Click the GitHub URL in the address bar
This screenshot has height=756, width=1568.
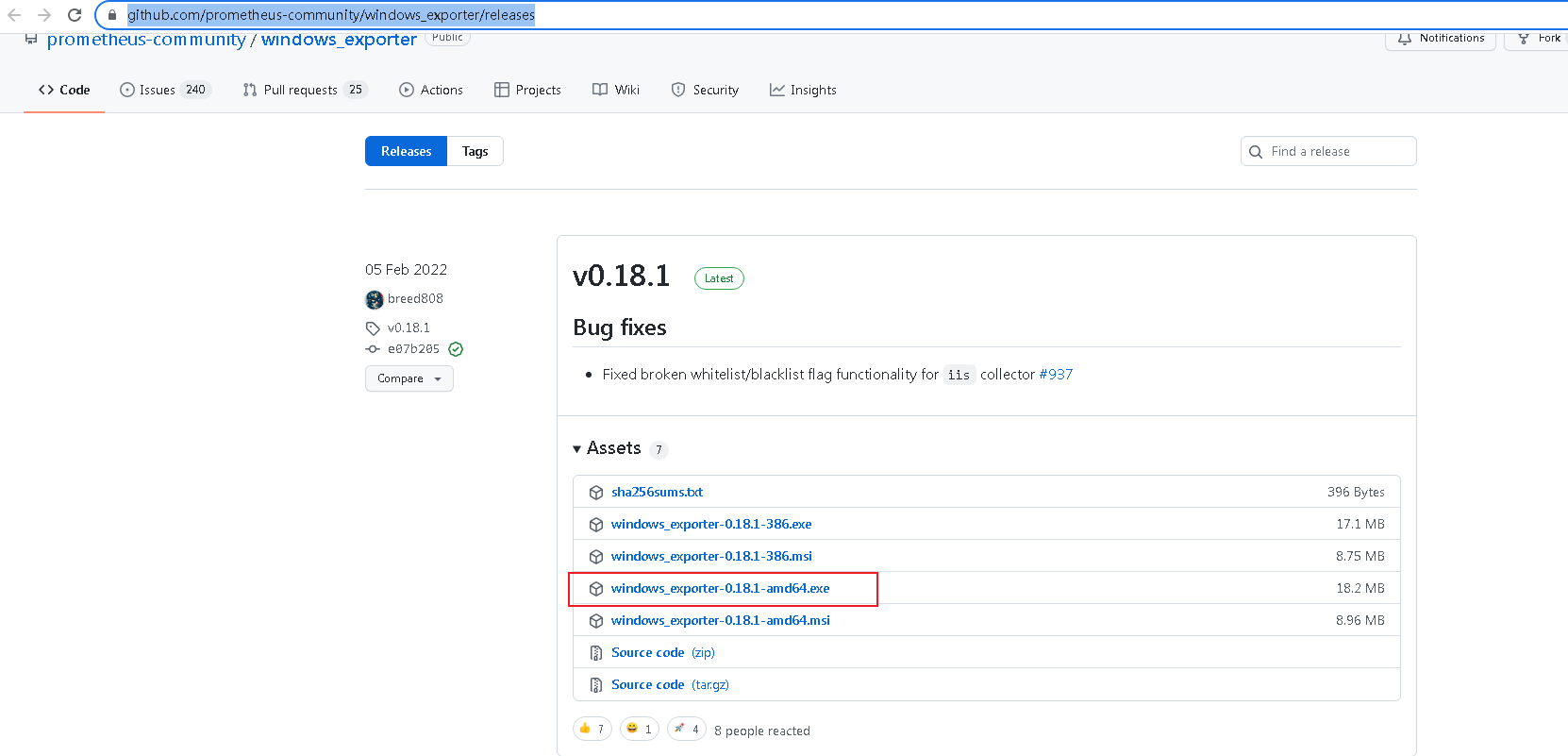[331, 15]
